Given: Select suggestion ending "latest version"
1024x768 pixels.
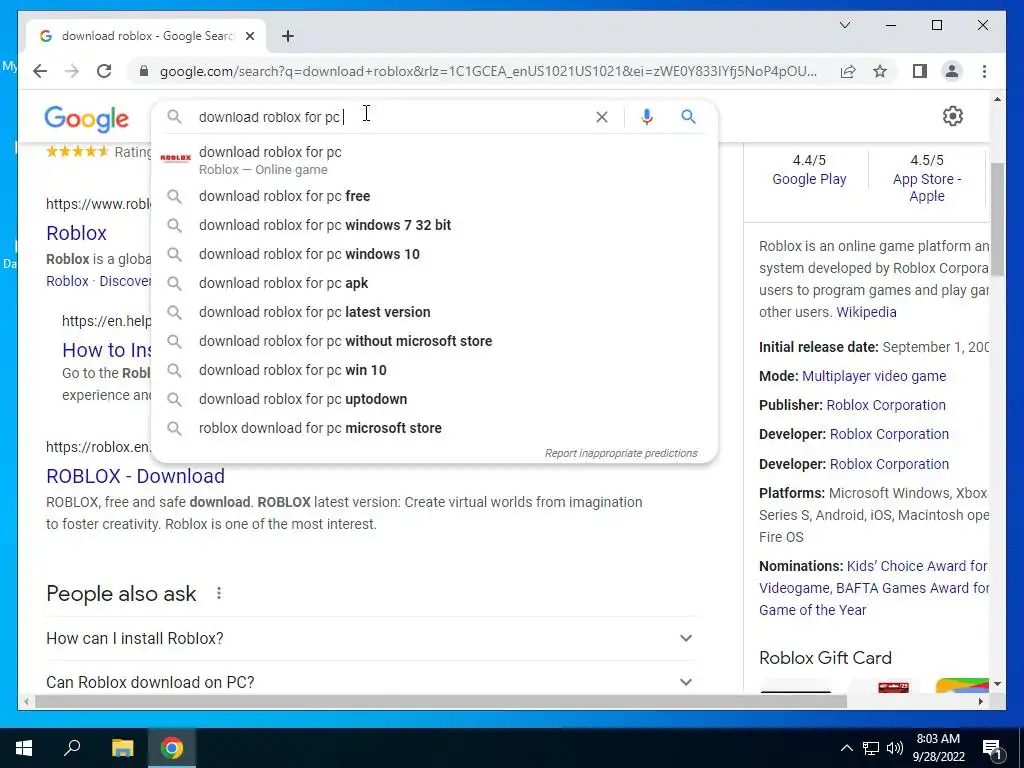Looking at the screenshot, I should (434, 312).
